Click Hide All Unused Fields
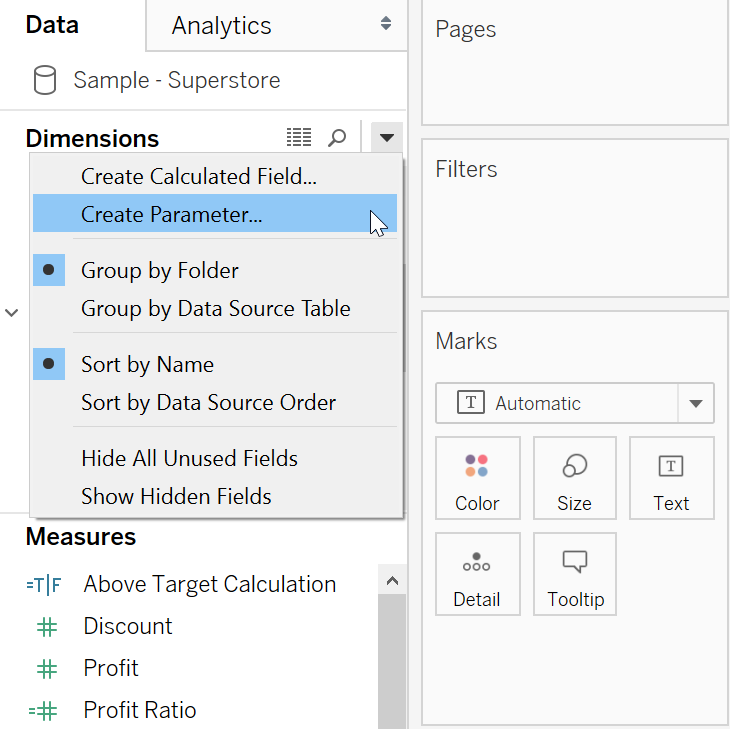 pos(189,459)
